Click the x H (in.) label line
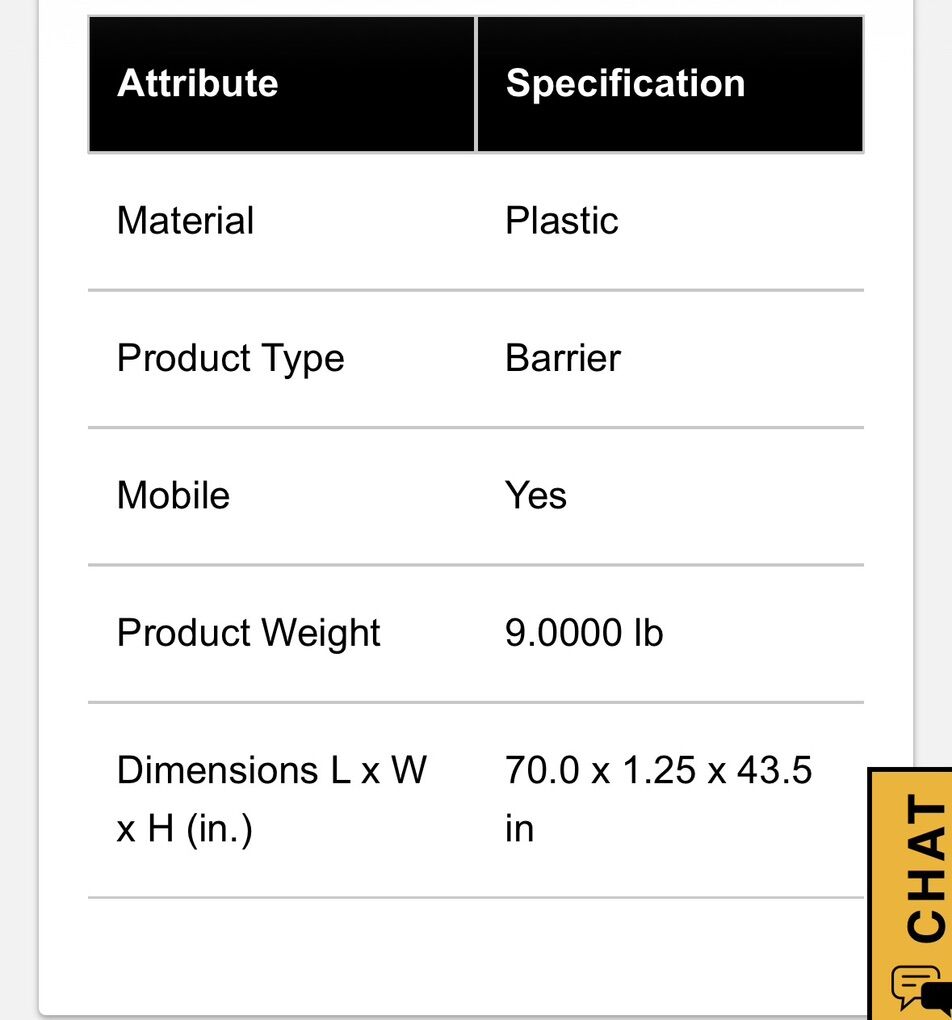Image resolution: width=952 pixels, height=1020 pixels. pyautogui.click(x=184, y=829)
